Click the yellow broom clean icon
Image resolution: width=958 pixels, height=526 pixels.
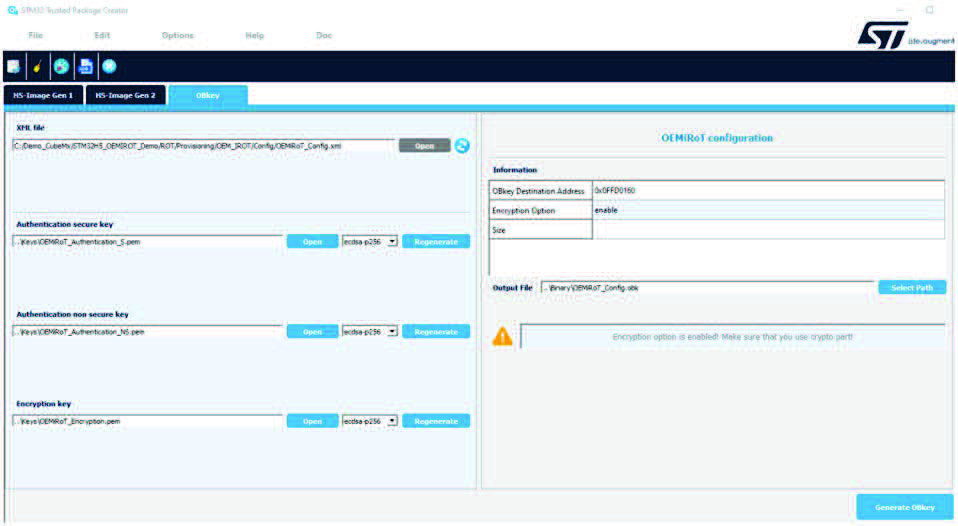tap(37, 66)
